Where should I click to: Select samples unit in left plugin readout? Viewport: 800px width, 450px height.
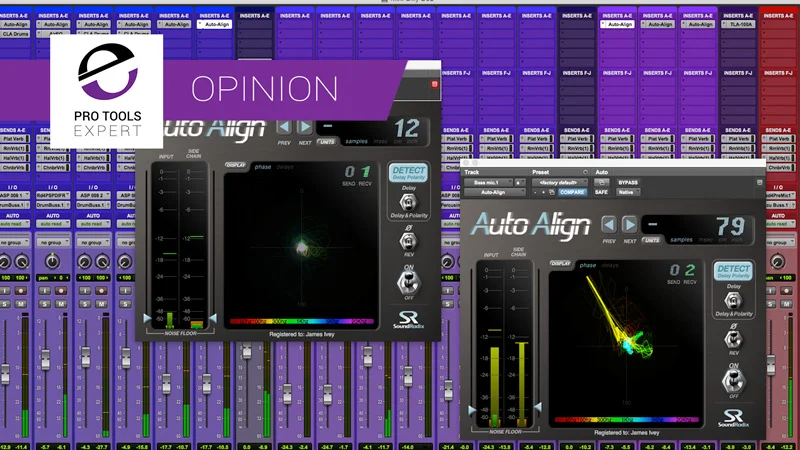point(356,141)
